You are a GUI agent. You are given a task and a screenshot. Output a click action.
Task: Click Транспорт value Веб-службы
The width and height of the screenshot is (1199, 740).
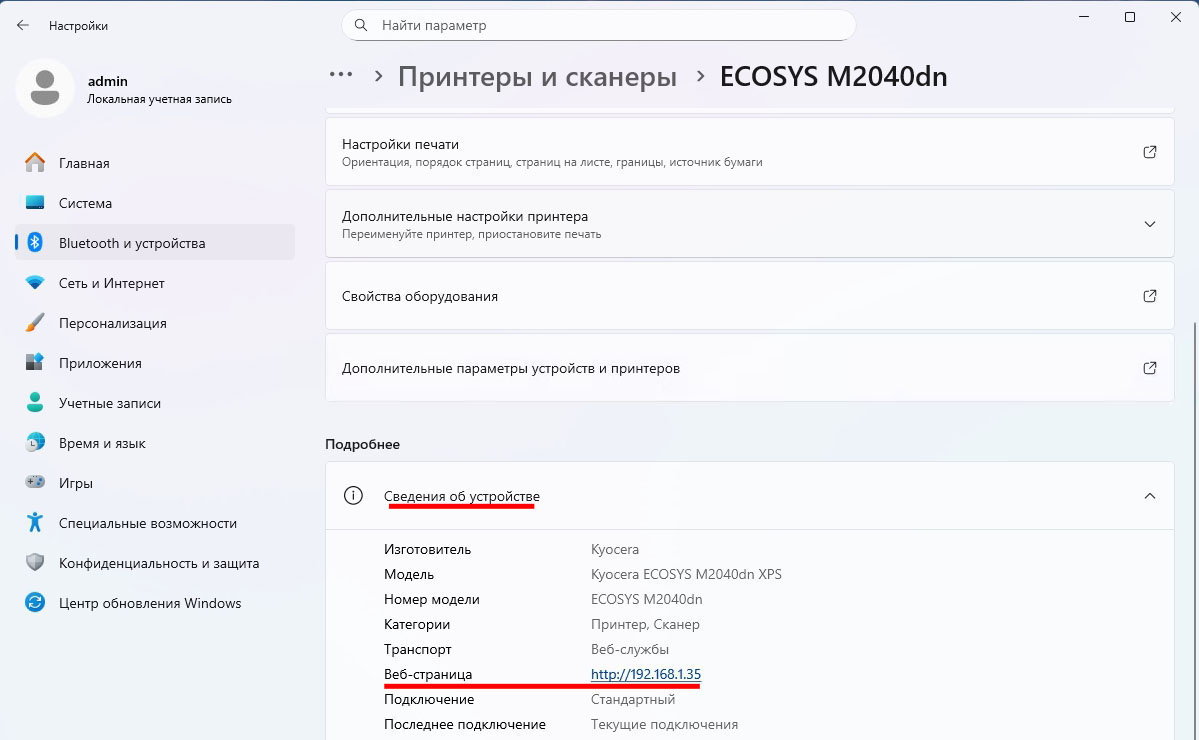630,649
